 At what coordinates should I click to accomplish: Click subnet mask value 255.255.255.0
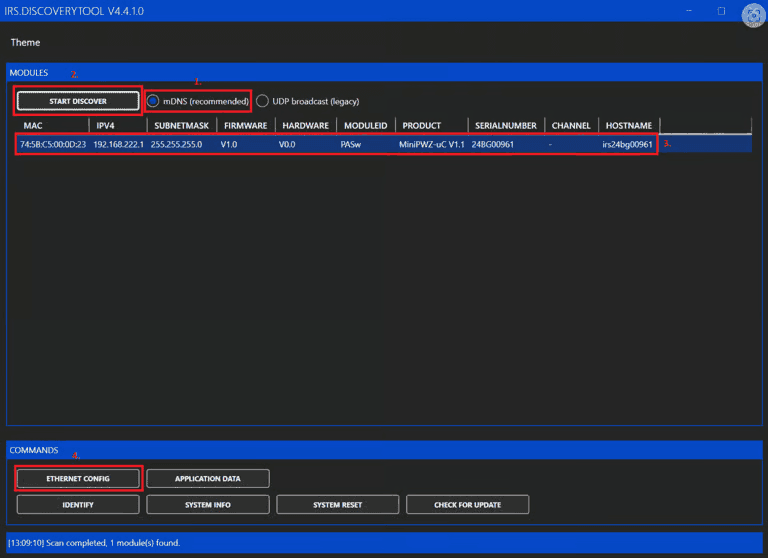point(176,144)
